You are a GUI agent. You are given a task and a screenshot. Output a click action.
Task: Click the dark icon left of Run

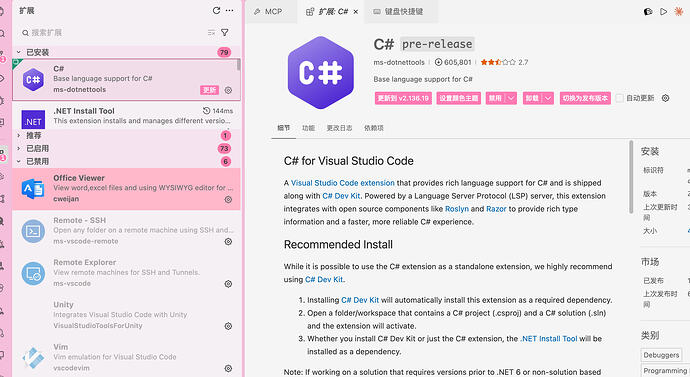[x=648, y=12]
